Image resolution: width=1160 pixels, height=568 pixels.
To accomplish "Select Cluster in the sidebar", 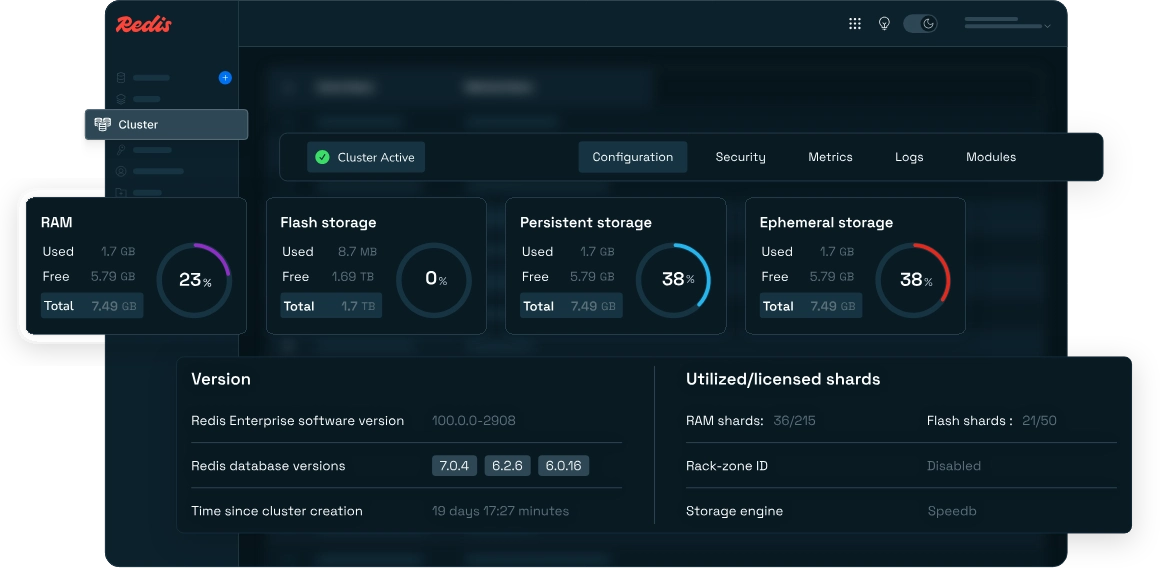I will point(166,124).
